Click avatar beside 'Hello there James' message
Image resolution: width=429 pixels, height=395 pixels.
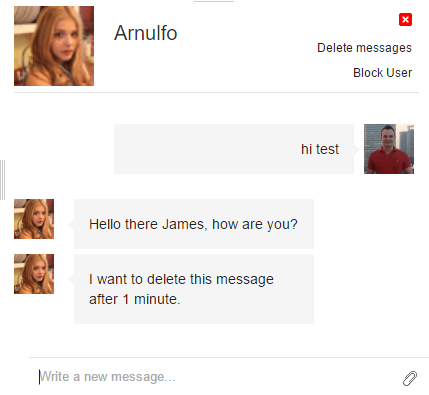[x=34, y=219]
